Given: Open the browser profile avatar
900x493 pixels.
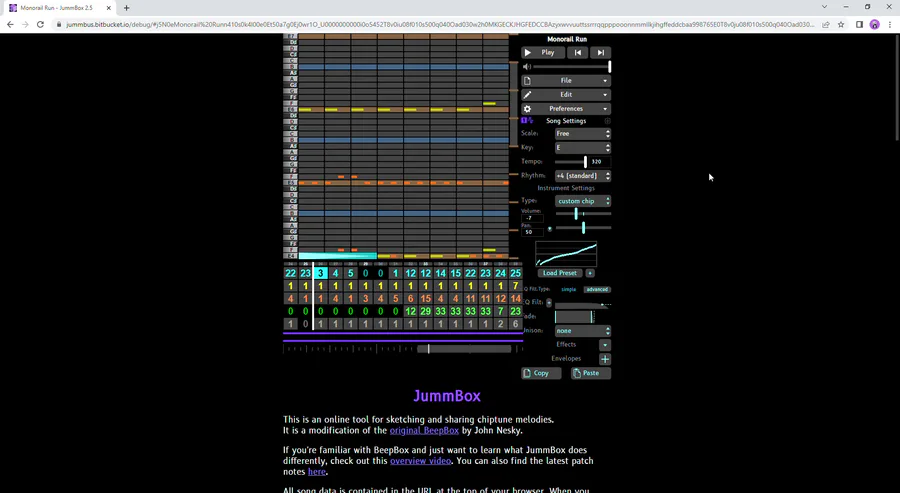Looking at the screenshot, I should click(x=874, y=25).
